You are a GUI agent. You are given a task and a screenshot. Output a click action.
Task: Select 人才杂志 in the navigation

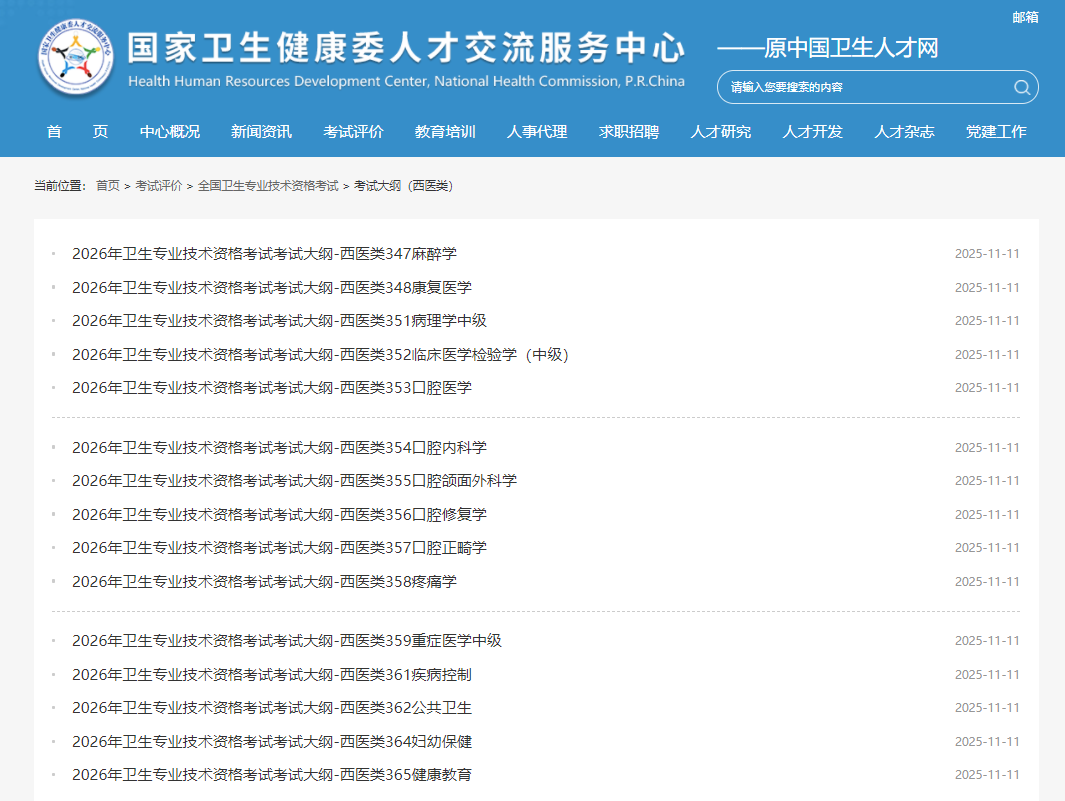click(904, 132)
